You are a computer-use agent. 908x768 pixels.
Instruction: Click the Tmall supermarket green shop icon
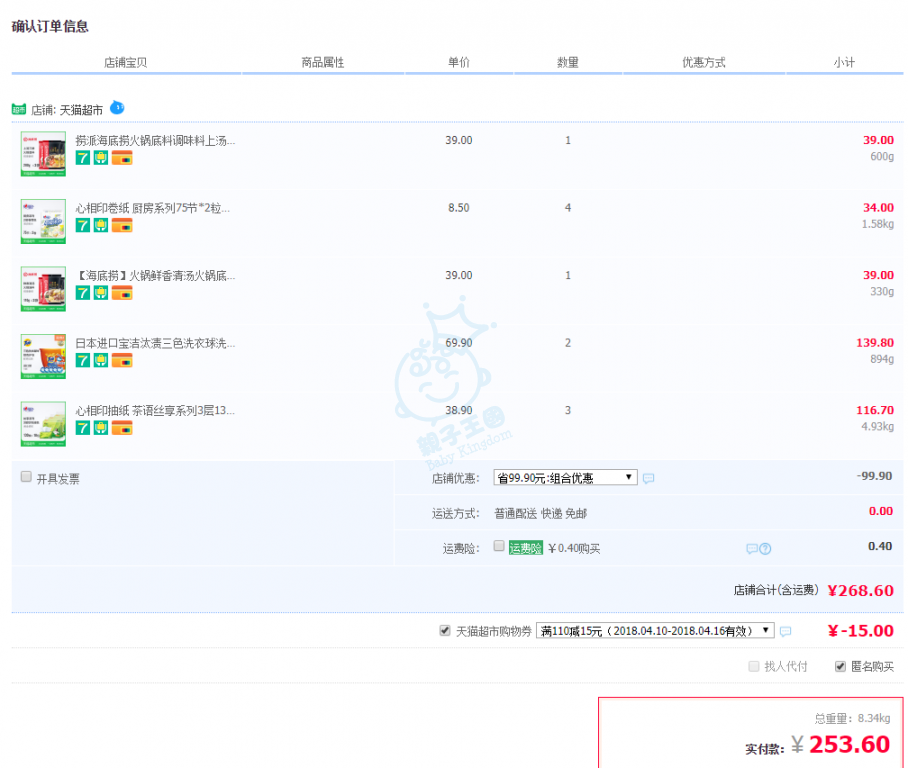tap(19, 108)
